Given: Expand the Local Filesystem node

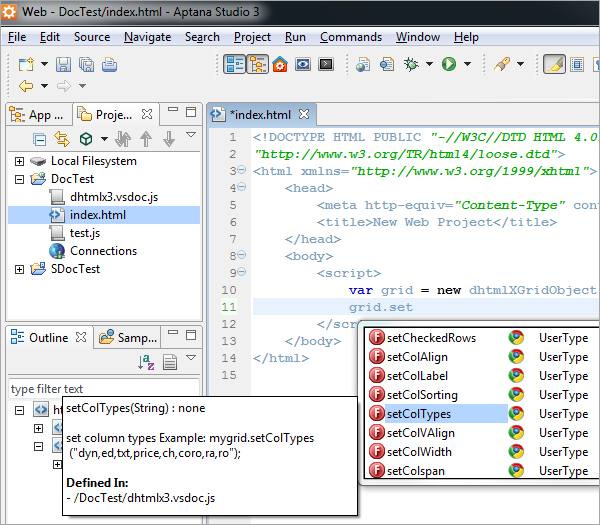Looking at the screenshot, I should 19,161.
